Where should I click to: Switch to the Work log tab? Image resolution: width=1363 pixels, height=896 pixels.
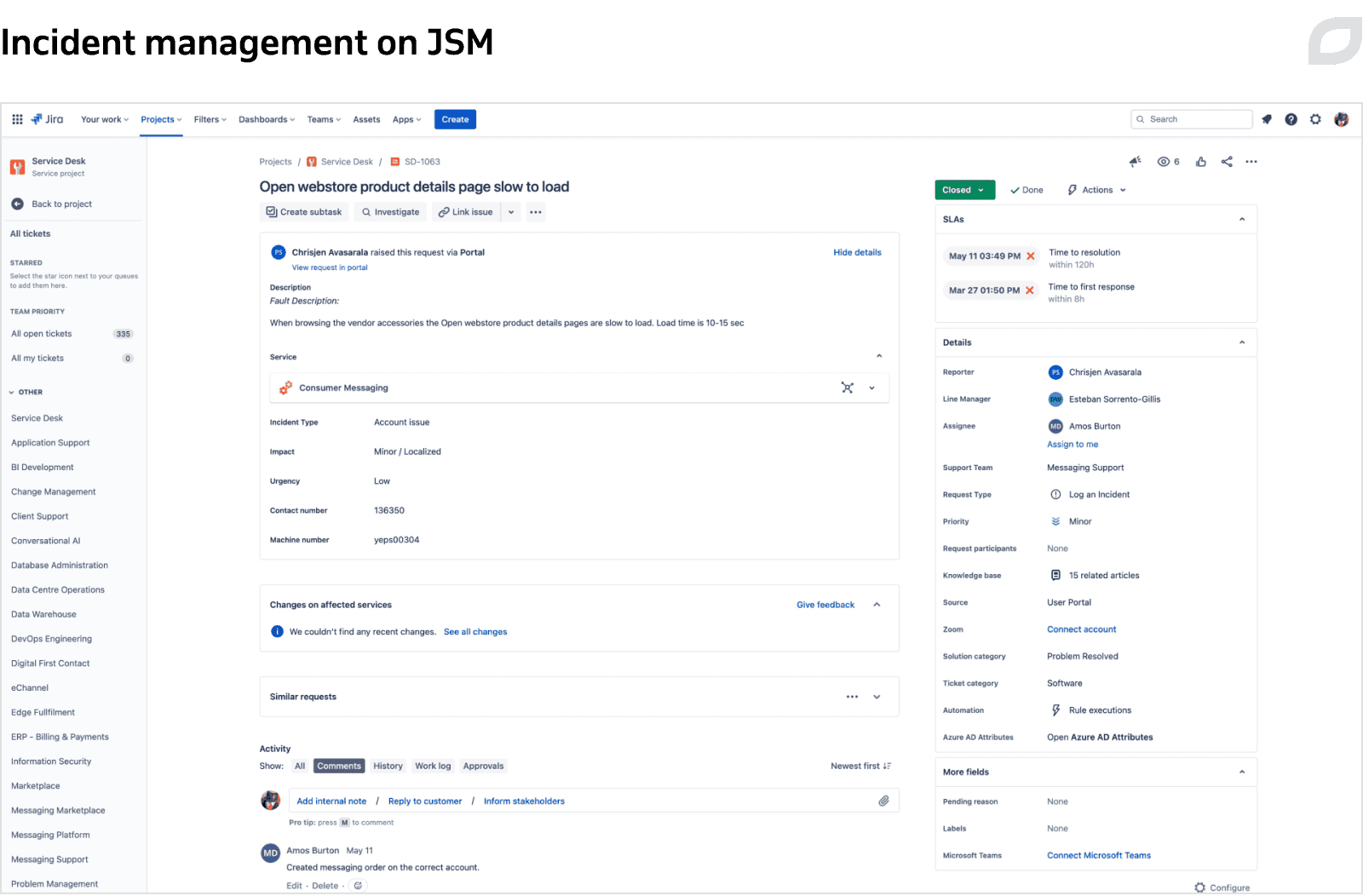coord(433,766)
